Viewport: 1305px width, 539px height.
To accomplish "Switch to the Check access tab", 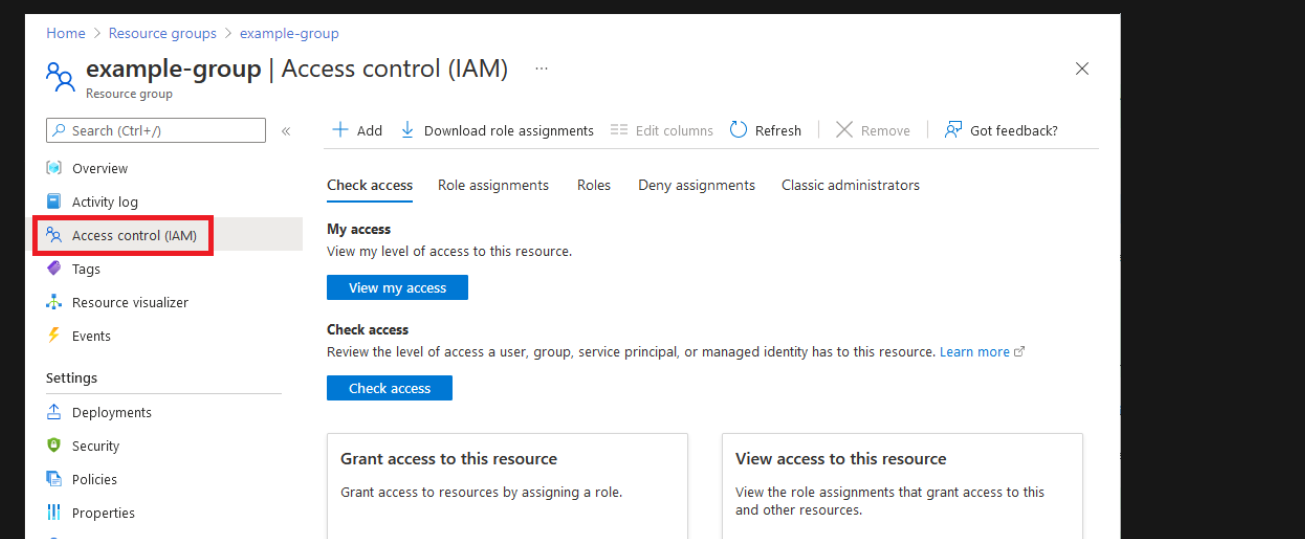I will pyautogui.click(x=370, y=185).
